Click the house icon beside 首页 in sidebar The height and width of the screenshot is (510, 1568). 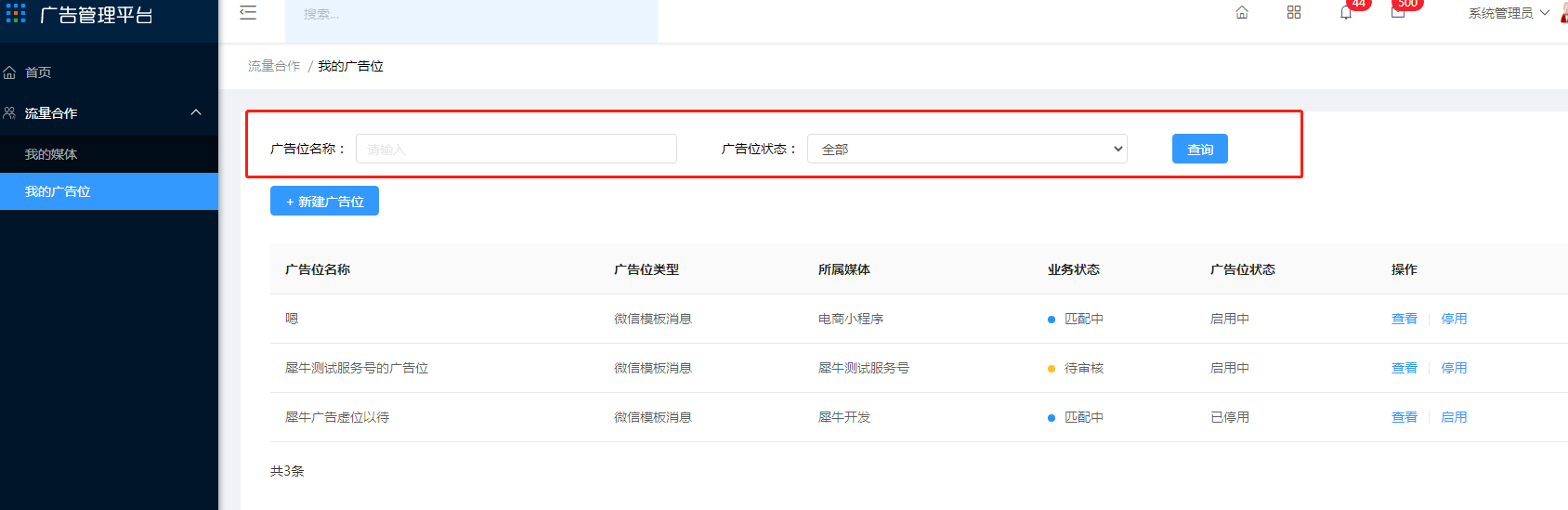pyautogui.click(x=9, y=72)
